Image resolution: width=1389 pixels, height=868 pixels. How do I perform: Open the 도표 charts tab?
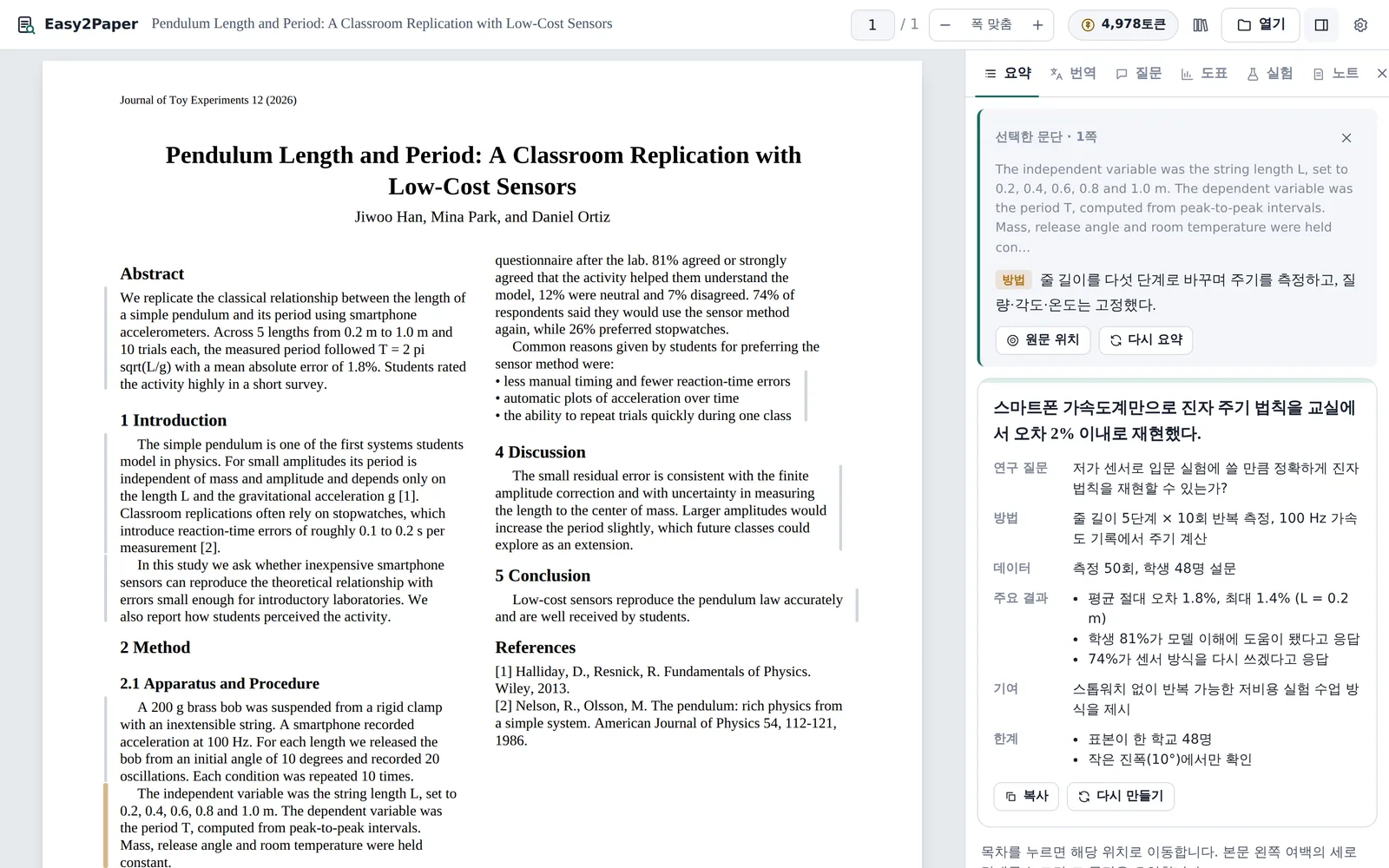(x=1204, y=74)
